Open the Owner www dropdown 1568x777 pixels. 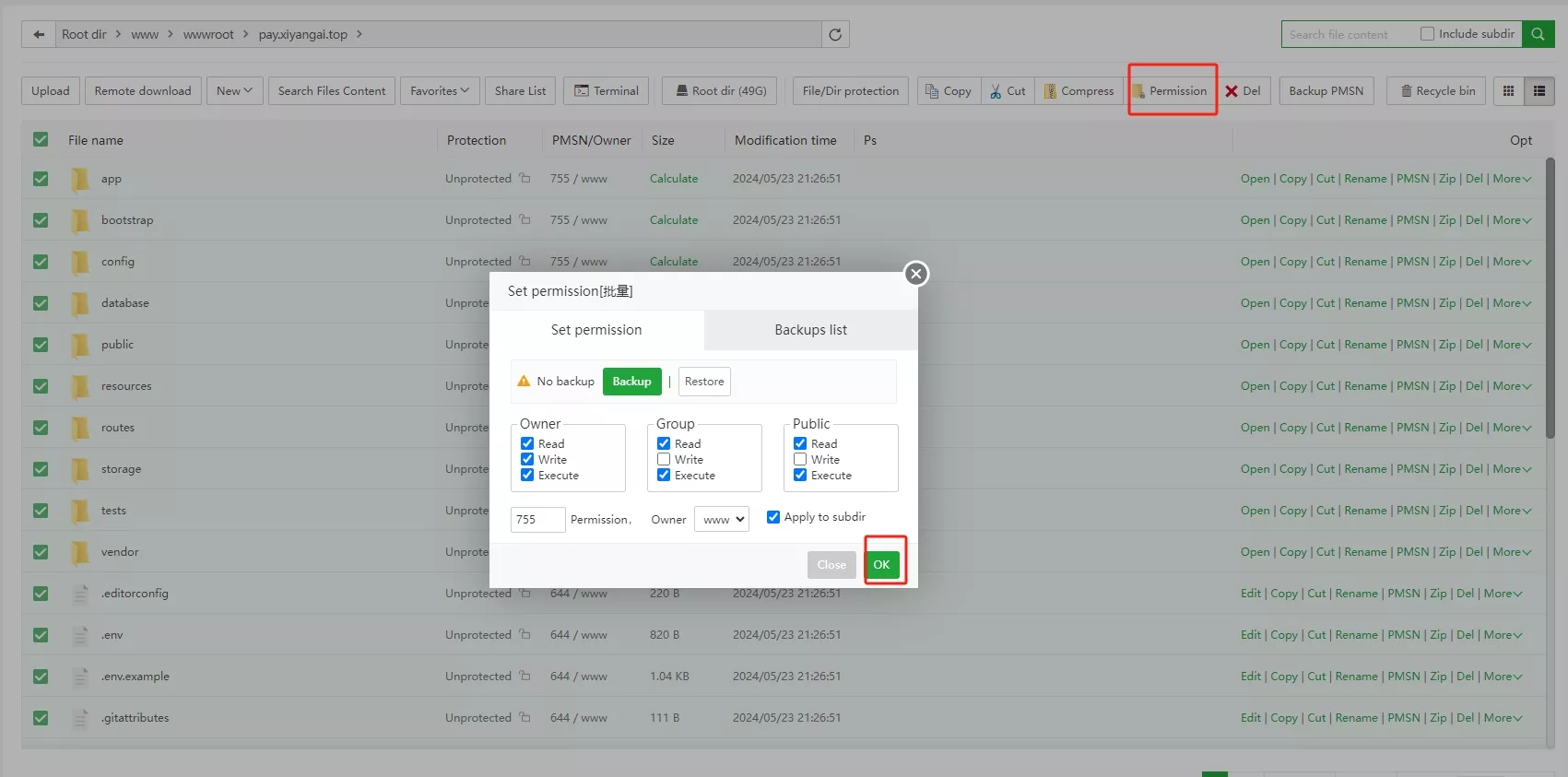(x=722, y=519)
